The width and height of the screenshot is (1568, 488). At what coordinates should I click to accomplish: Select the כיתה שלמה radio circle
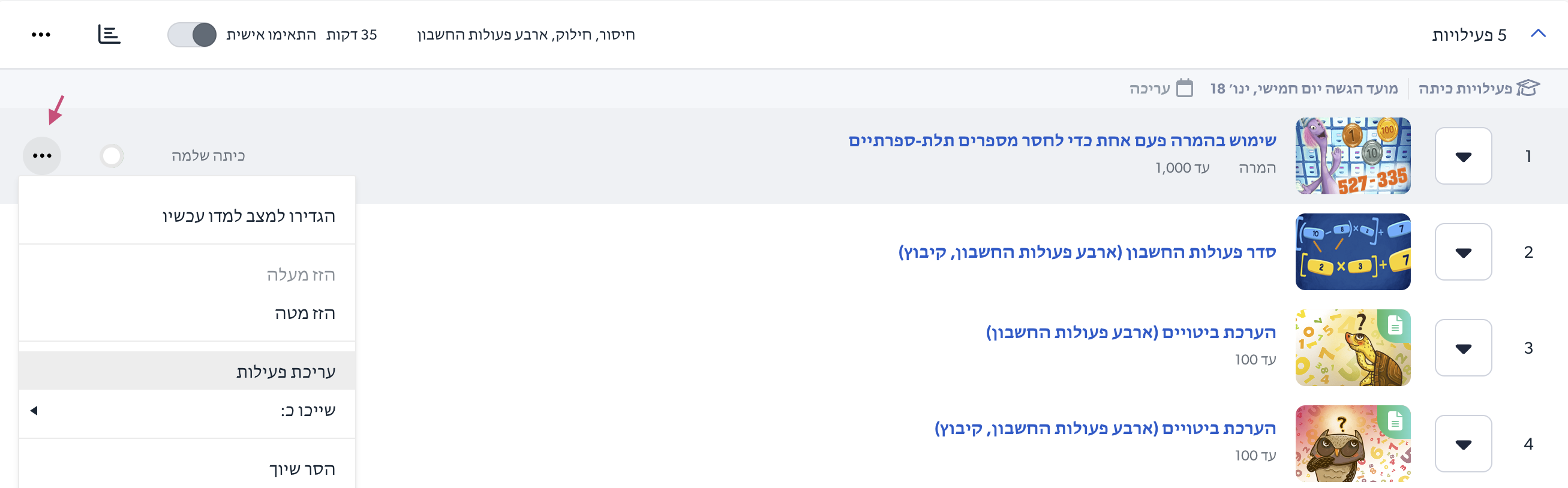112,156
